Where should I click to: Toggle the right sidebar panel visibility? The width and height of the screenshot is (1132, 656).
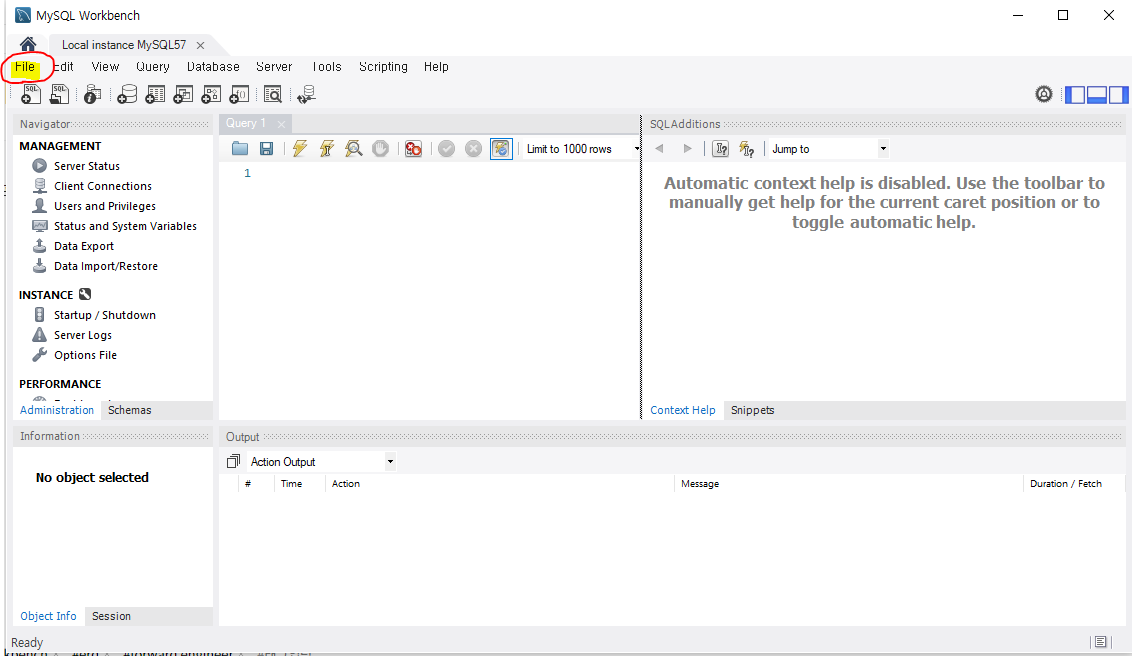tap(1118, 94)
